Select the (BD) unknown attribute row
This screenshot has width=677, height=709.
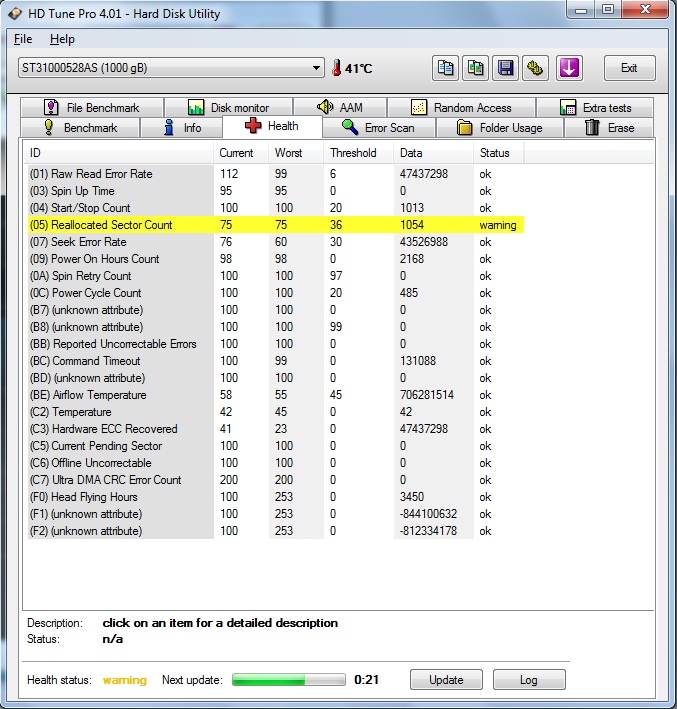point(276,378)
